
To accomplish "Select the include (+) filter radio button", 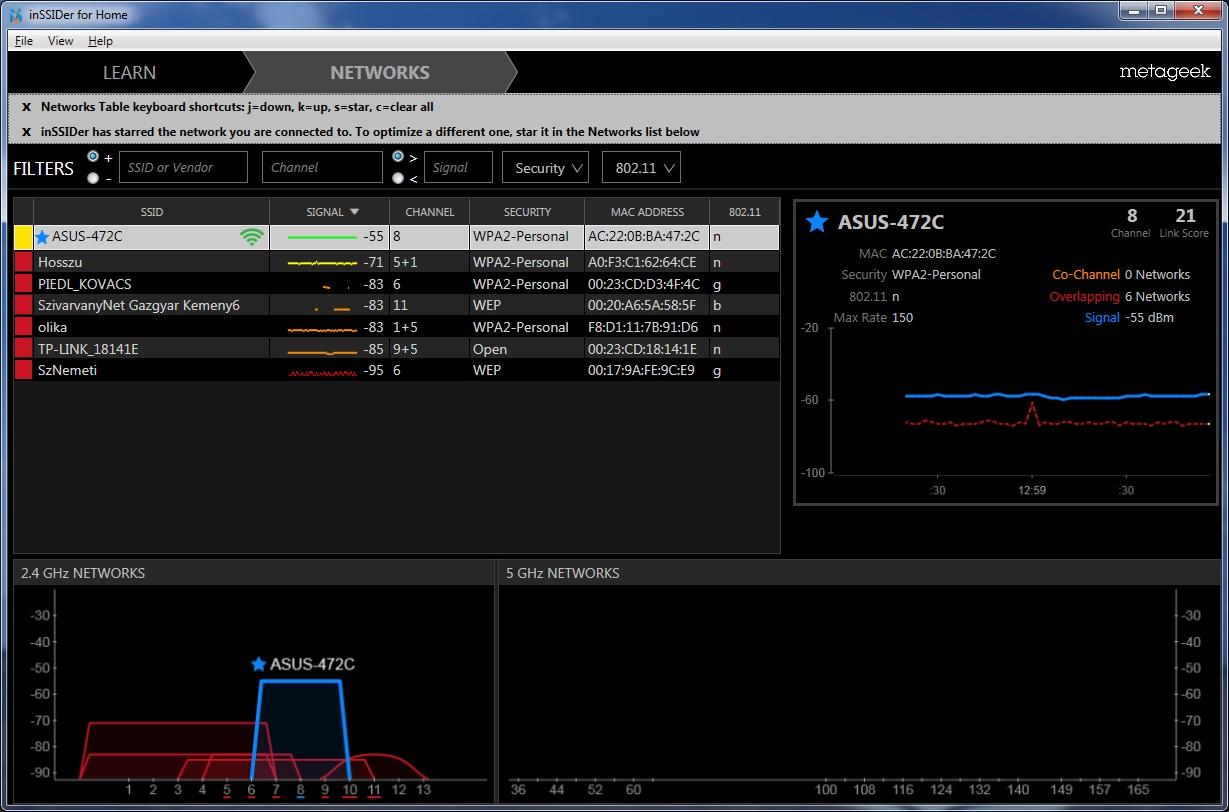I will click(x=93, y=157).
